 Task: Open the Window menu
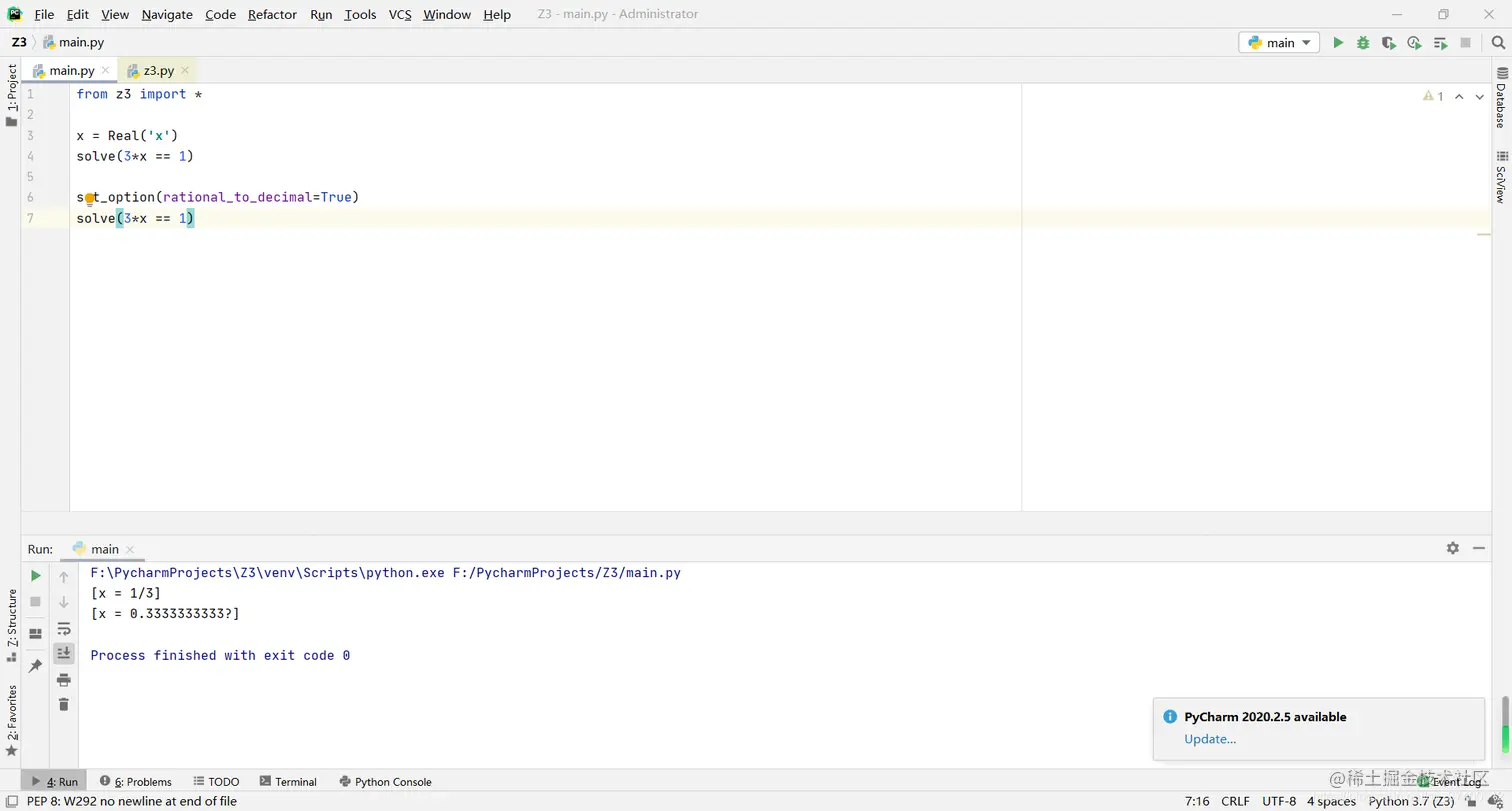point(447,14)
